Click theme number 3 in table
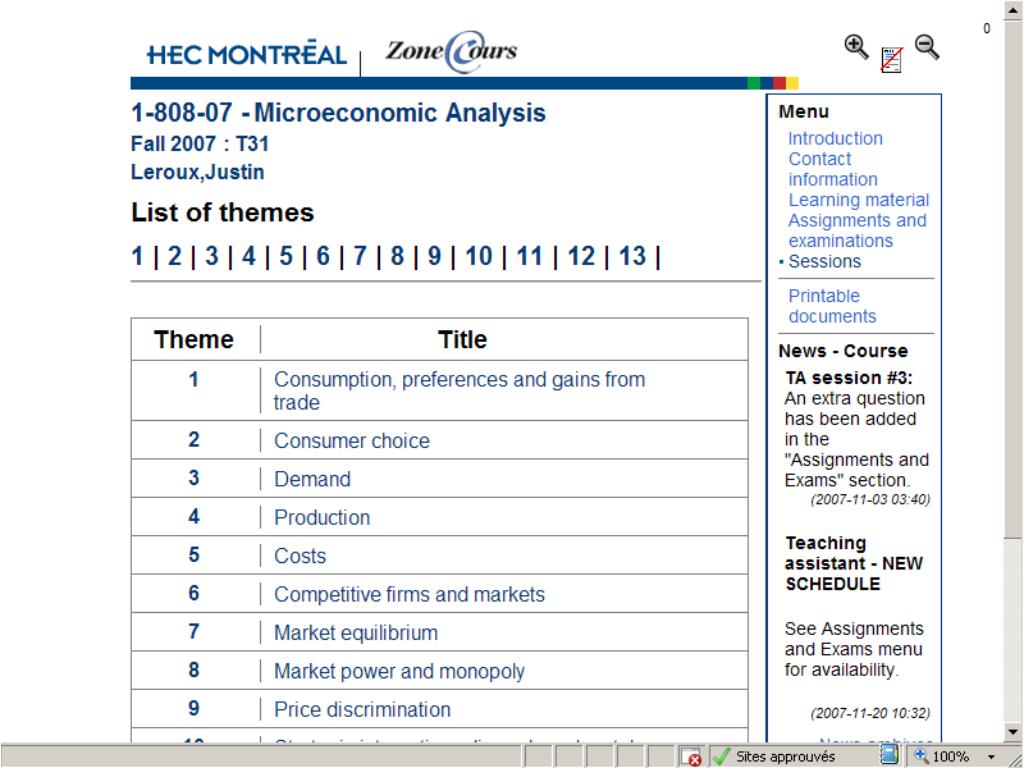 coord(194,478)
